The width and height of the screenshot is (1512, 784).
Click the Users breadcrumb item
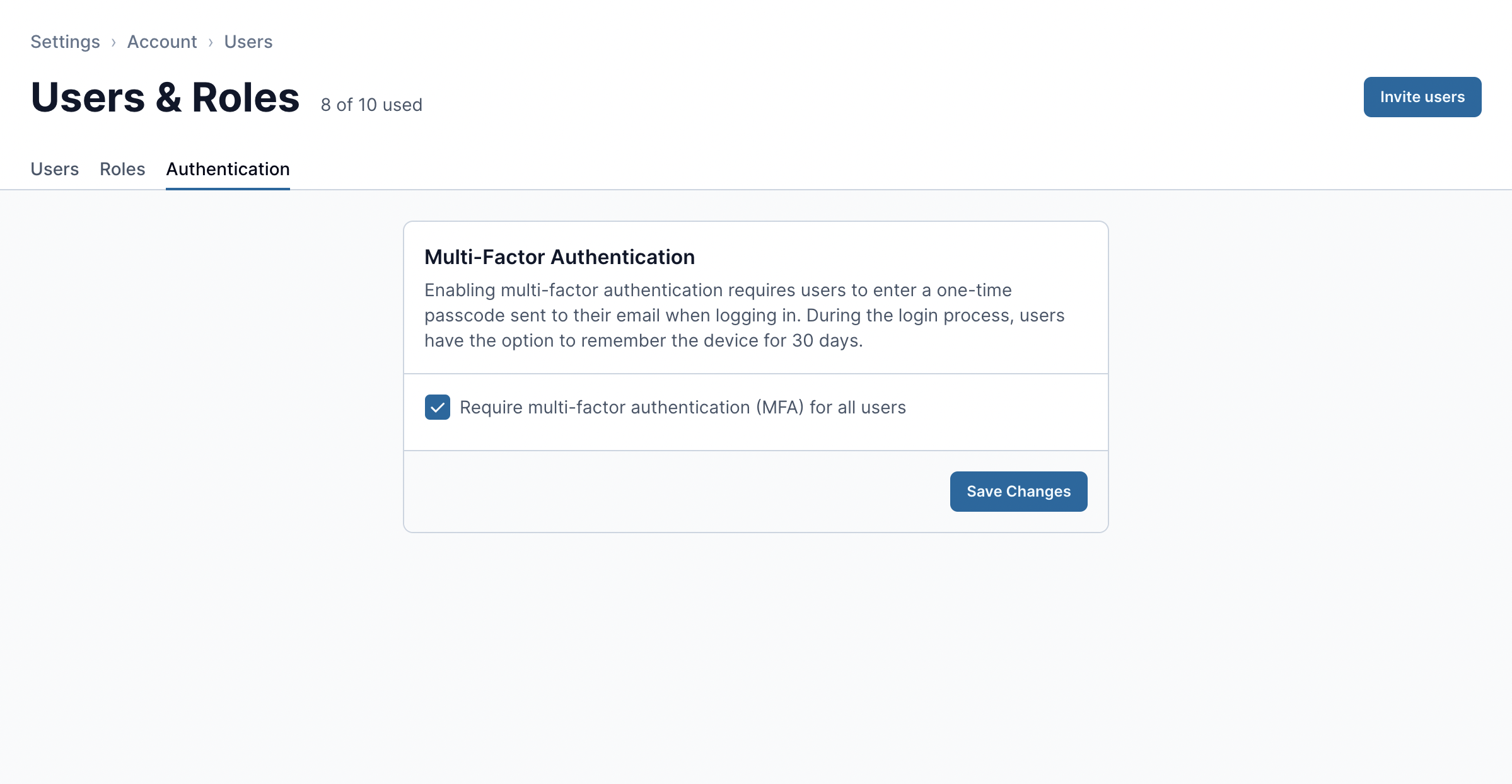coord(248,42)
